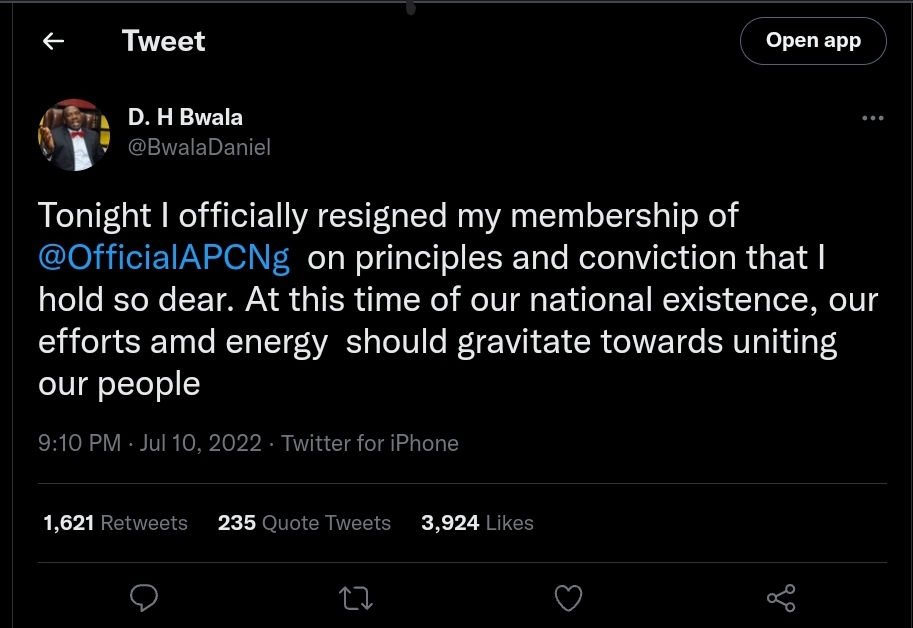The width and height of the screenshot is (913, 628).
Task: Open the Twitter for iPhone source link
Action: [370, 443]
